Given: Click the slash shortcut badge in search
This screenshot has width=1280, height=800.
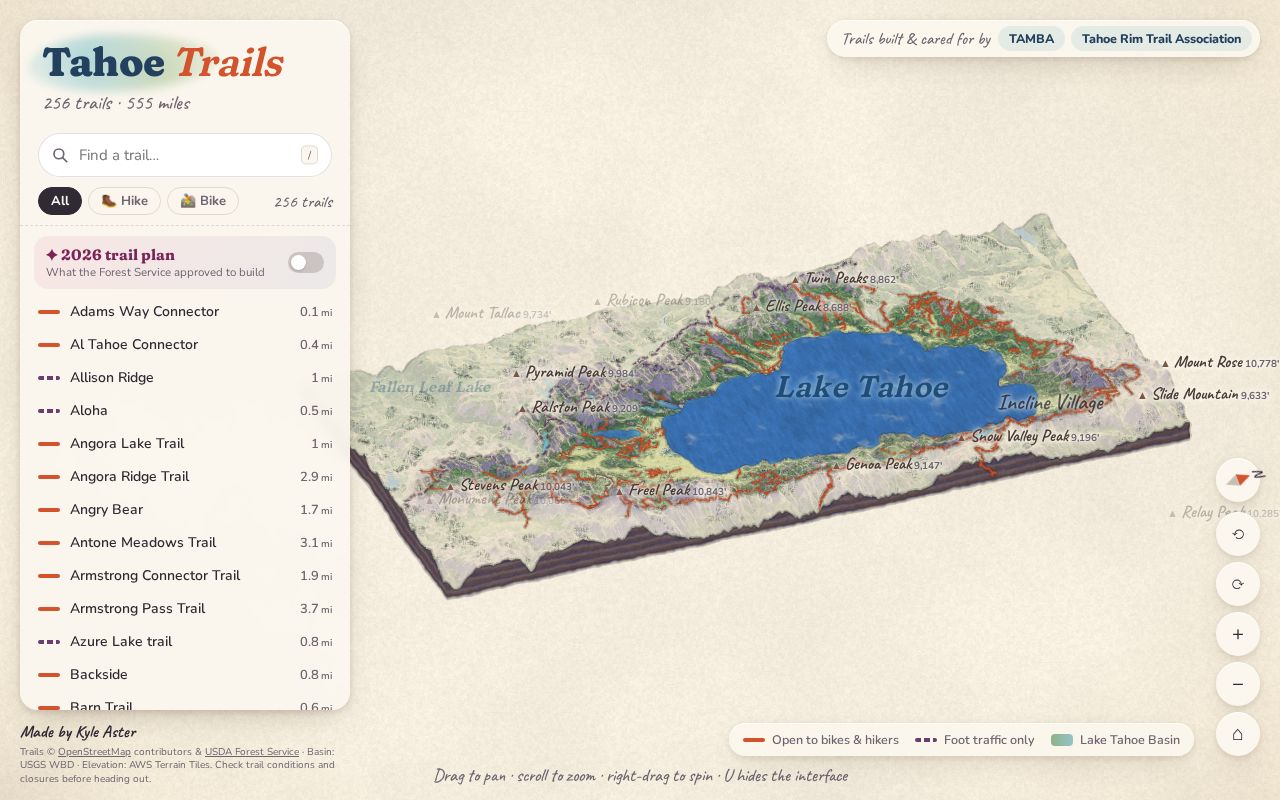Looking at the screenshot, I should click(x=310, y=155).
